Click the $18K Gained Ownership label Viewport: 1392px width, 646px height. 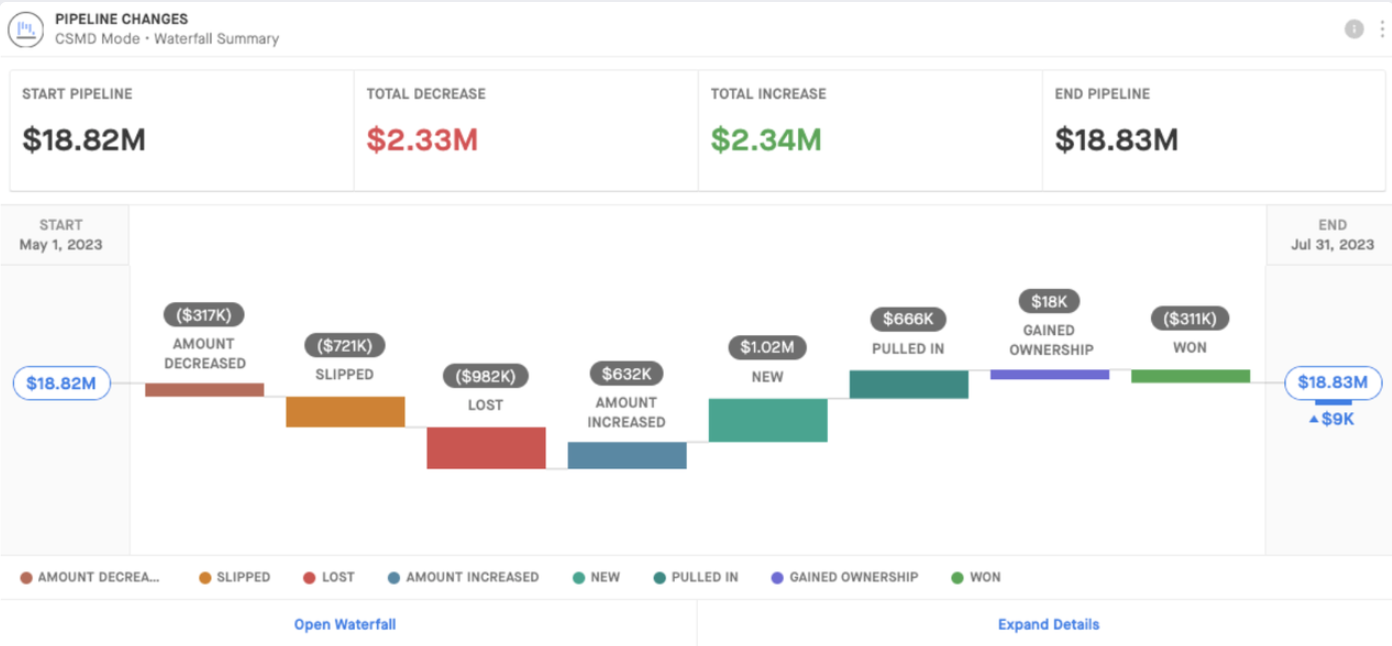(x=1049, y=301)
